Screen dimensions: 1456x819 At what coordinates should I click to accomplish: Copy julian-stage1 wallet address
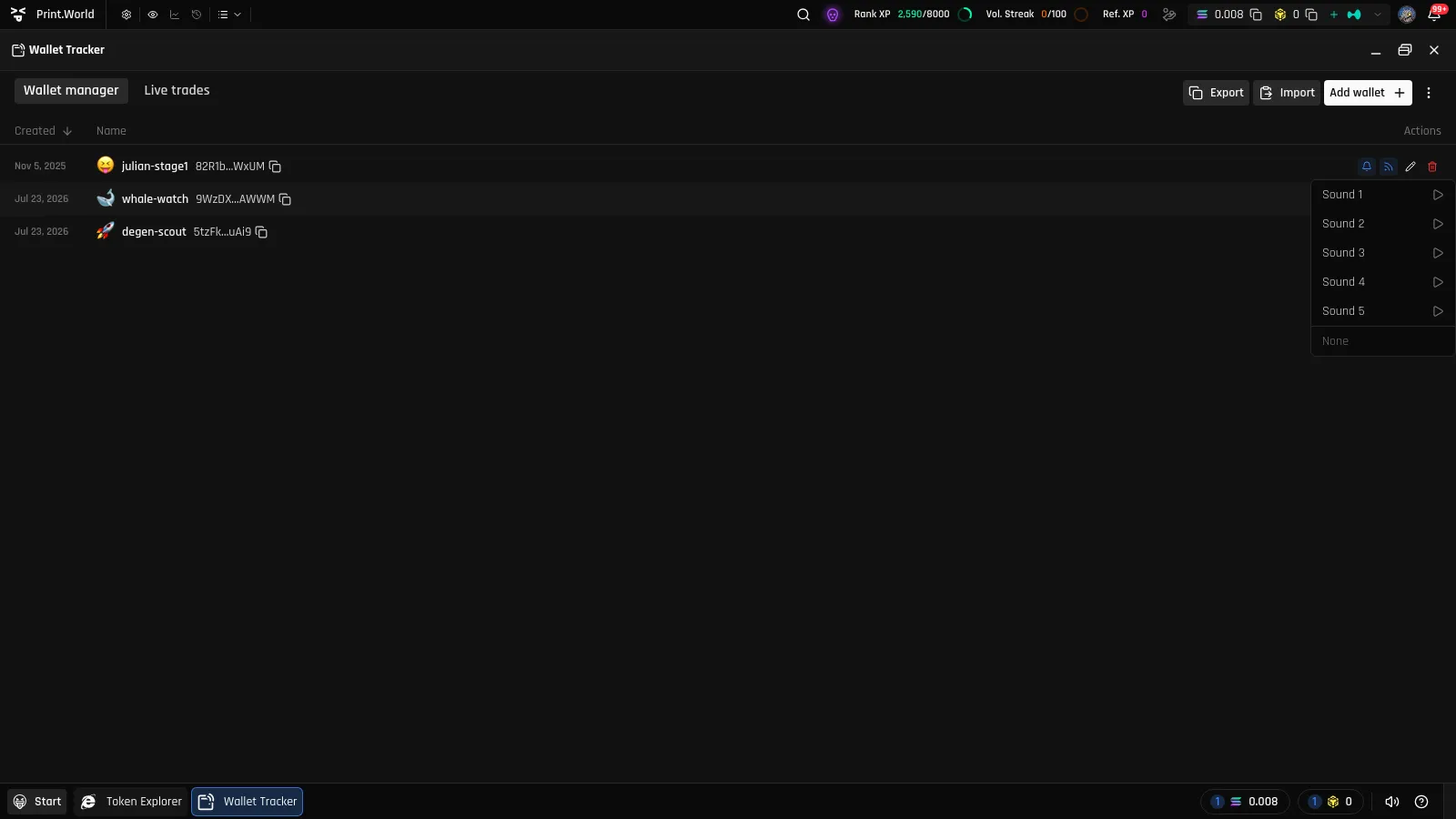pyautogui.click(x=275, y=167)
